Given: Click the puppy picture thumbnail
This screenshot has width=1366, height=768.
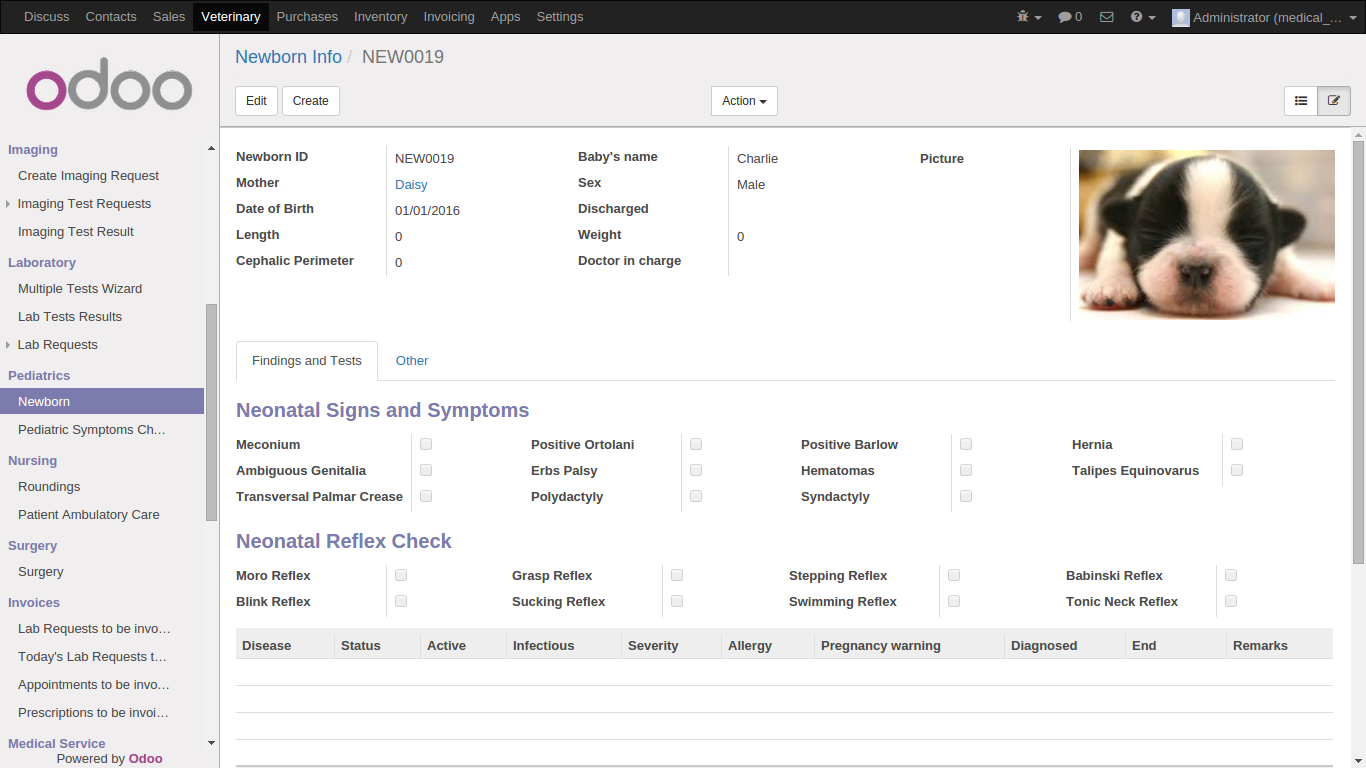Looking at the screenshot, I should pyautogui.click(x=1206, y=234).
